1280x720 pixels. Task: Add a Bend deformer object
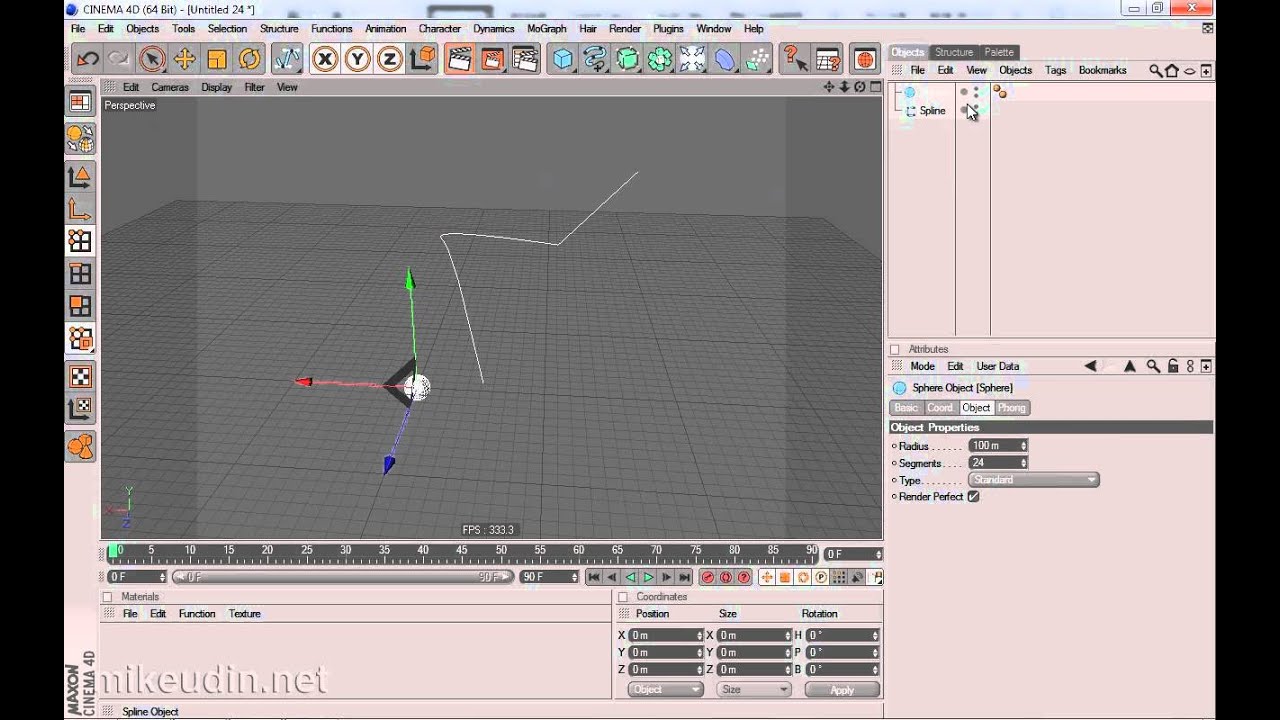[725, 59]
